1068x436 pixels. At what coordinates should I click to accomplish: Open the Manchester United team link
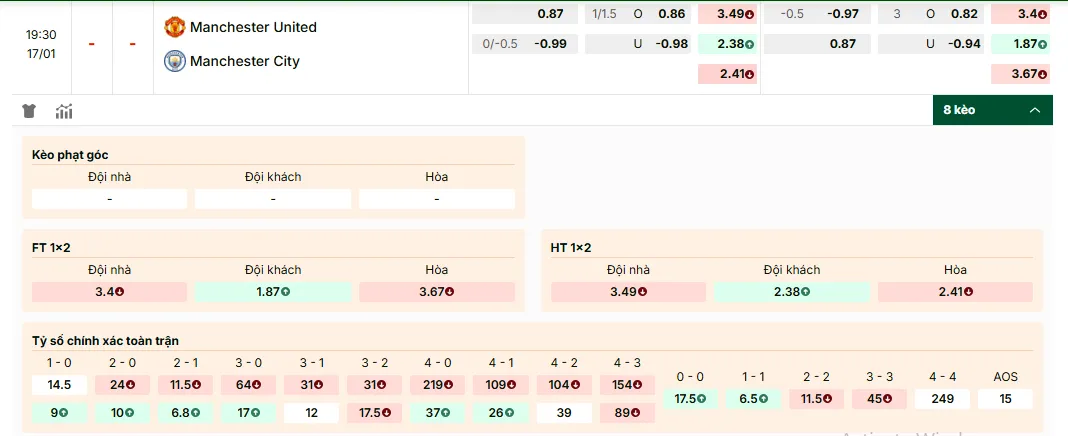pos(253,27)
